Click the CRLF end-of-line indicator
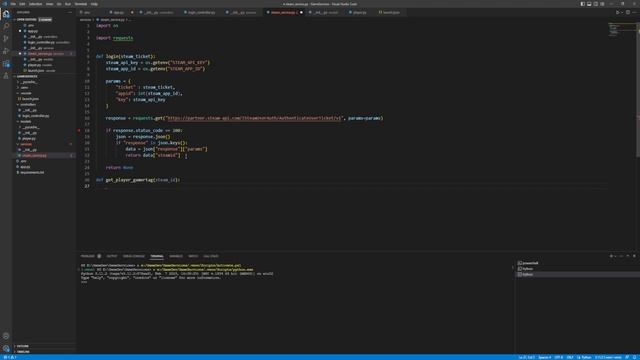The width and height of the screenshot is (640, 360). [x=570, y=357]
